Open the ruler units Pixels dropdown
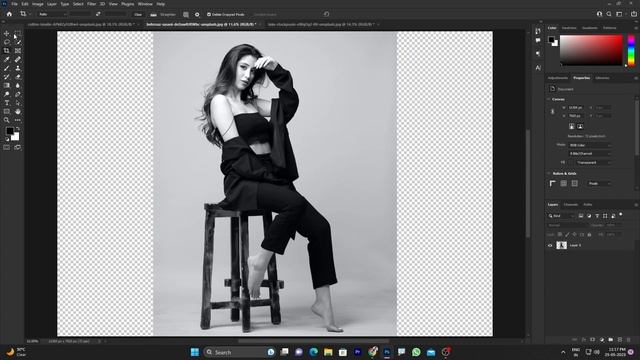The height and width of the screenshot is (360, 640). 599,184
